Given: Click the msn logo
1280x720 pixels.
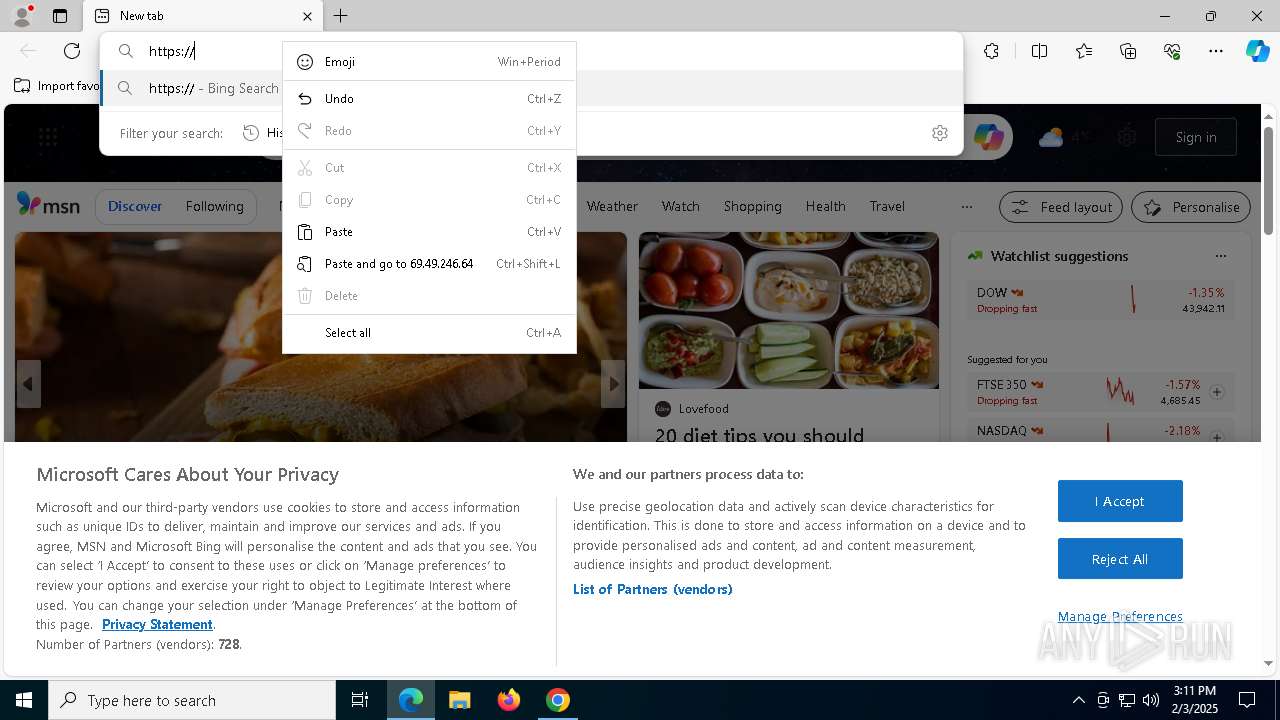Looking at the screenshot, I should point(48,205).
